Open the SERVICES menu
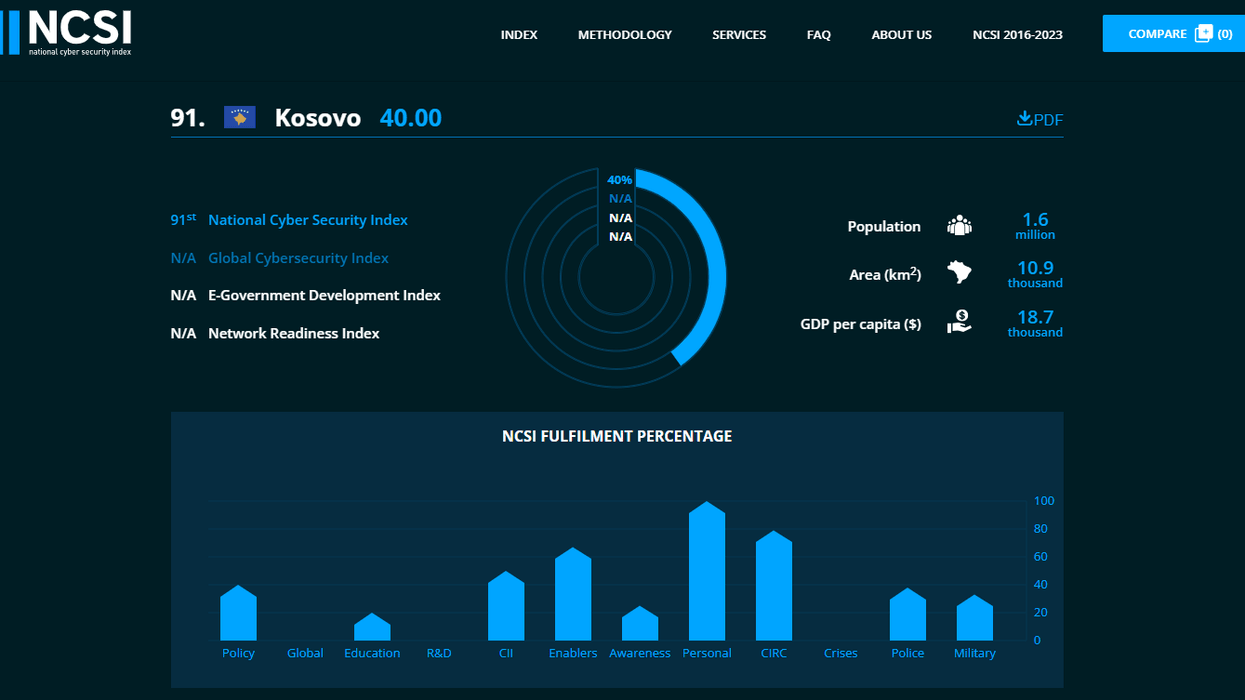The image size is (1245, 700). pos(739,35)
